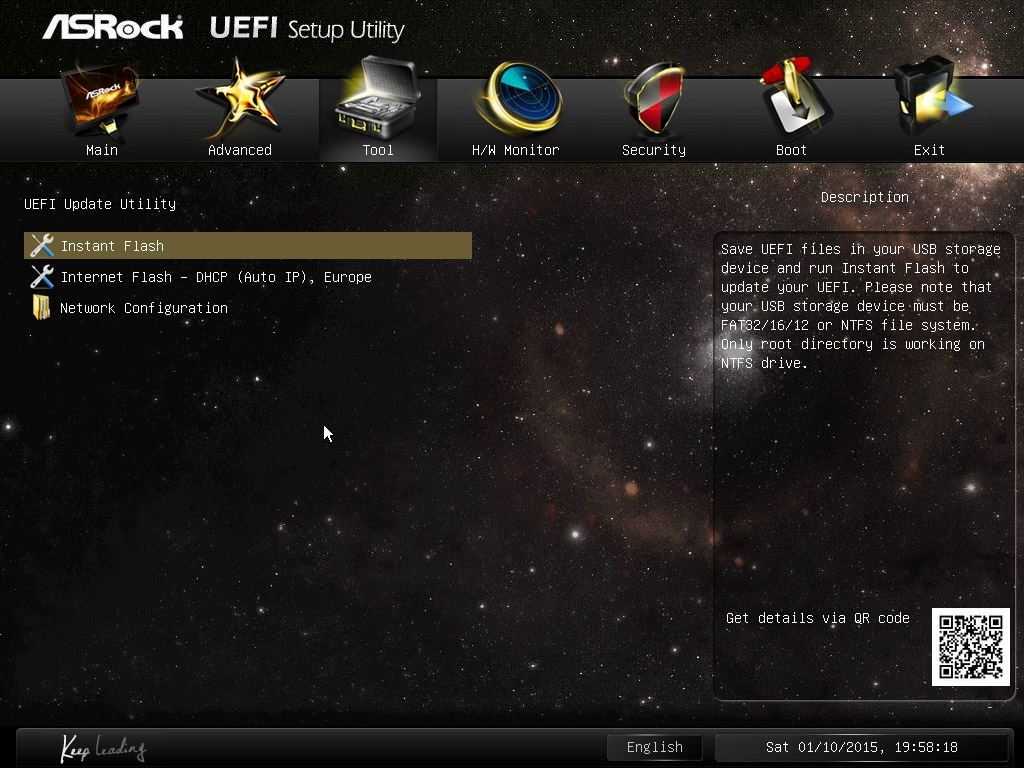The image size is (1024, 768).
Task: Select the Security shield icon
Action: click(654, 98)
